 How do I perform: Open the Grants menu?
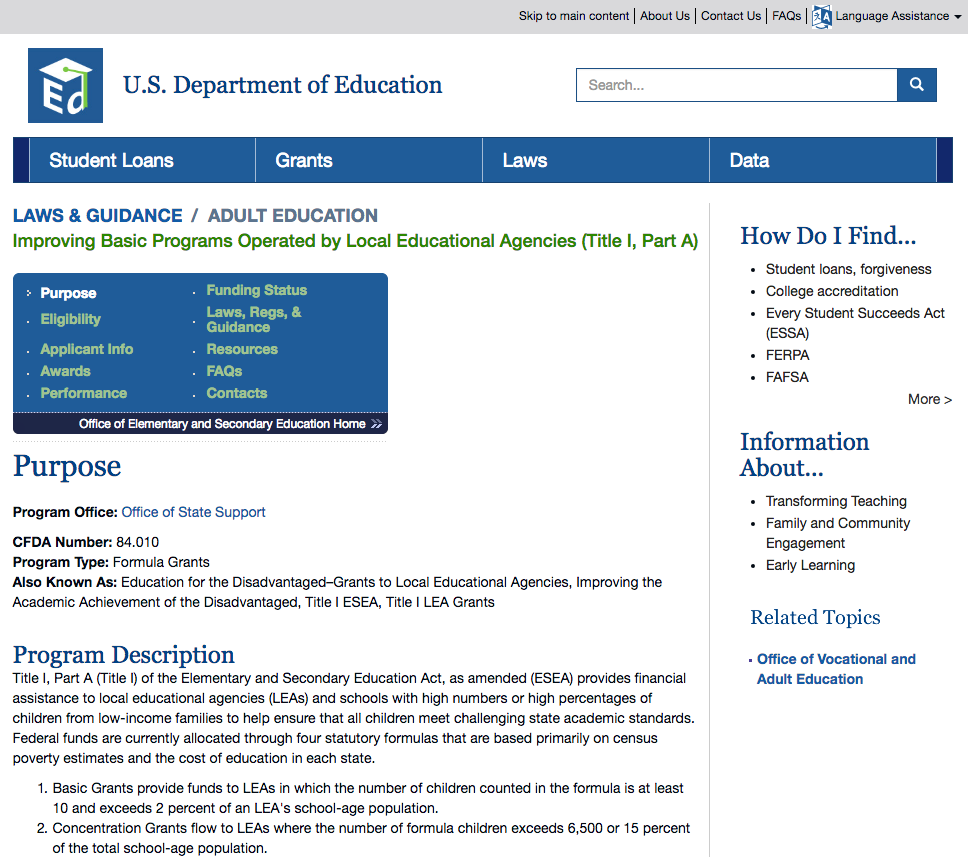point(369,160)
